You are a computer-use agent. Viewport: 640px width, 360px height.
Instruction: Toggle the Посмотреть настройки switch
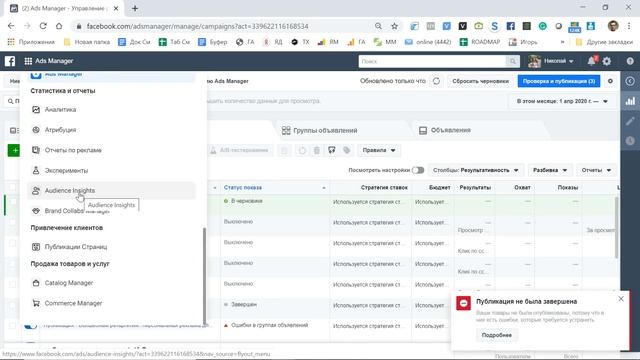pos(418,170)
